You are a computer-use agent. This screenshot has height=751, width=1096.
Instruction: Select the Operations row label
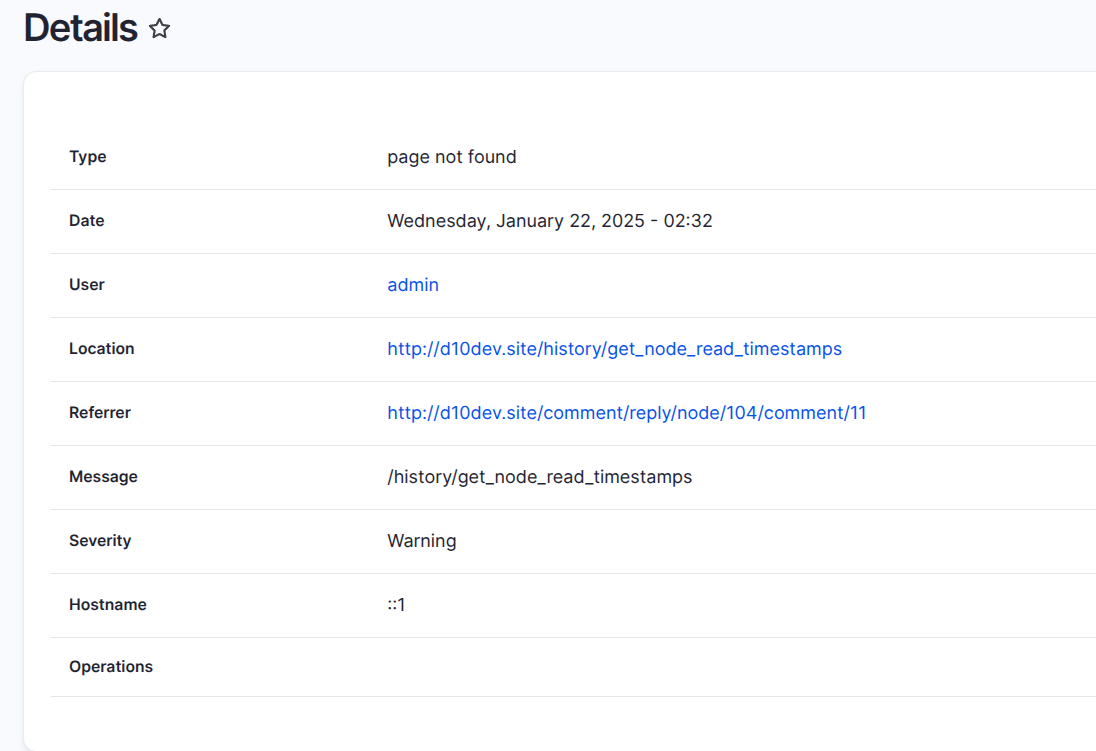(111, 667)
